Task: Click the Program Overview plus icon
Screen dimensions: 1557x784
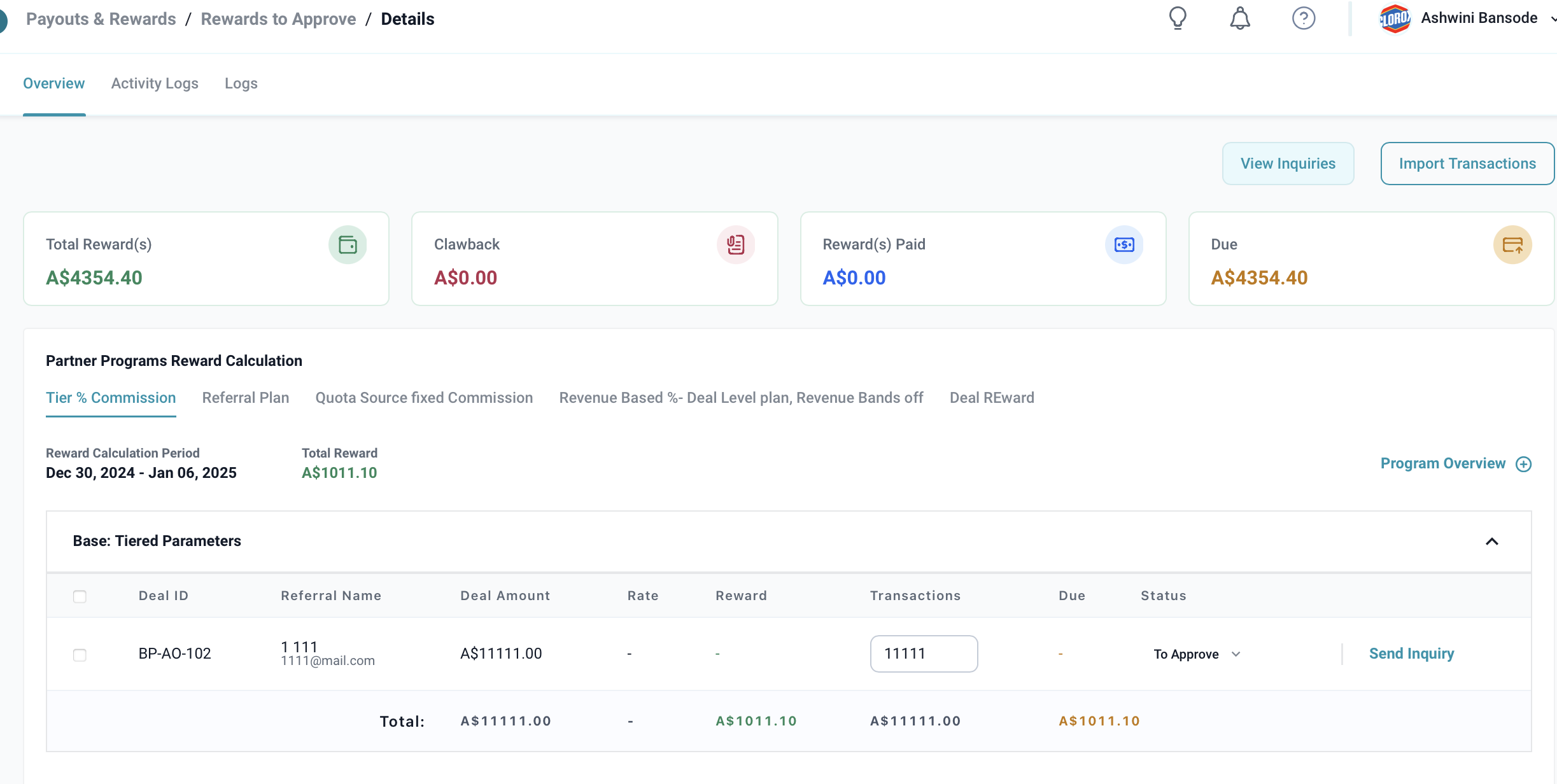Action: [1523, 464]
